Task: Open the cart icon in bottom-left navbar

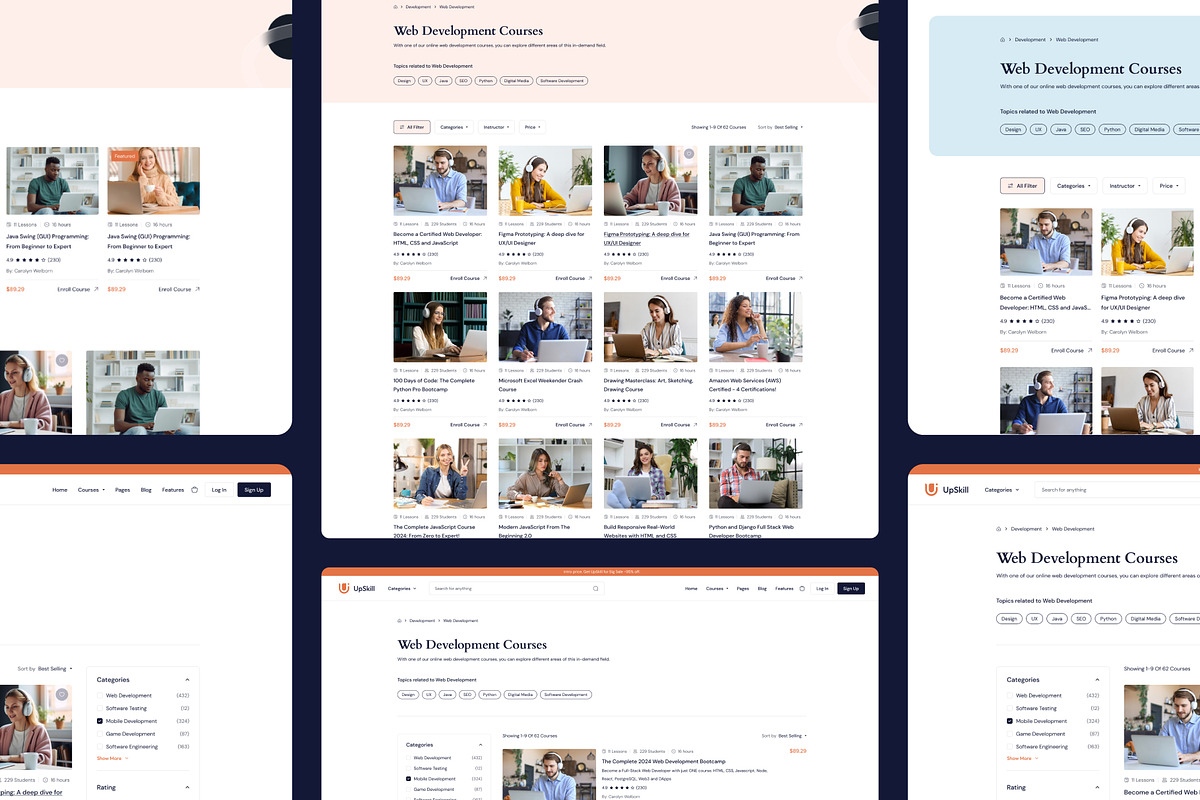Action: 195,490
